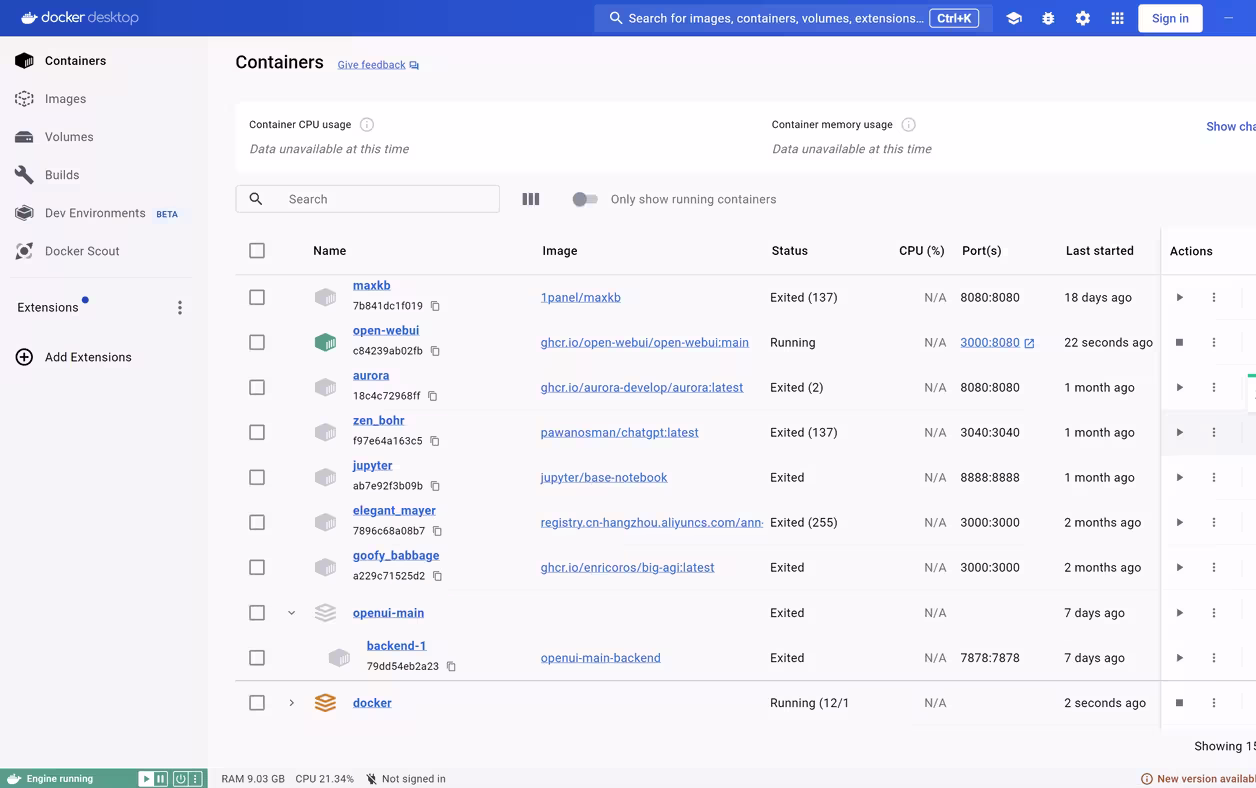
Task: Sort by the Last started column header
Action: click(x=1100, y=251)
